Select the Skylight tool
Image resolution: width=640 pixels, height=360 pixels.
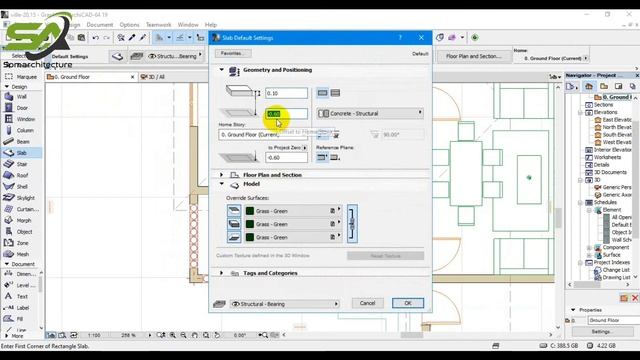[21, 198]
